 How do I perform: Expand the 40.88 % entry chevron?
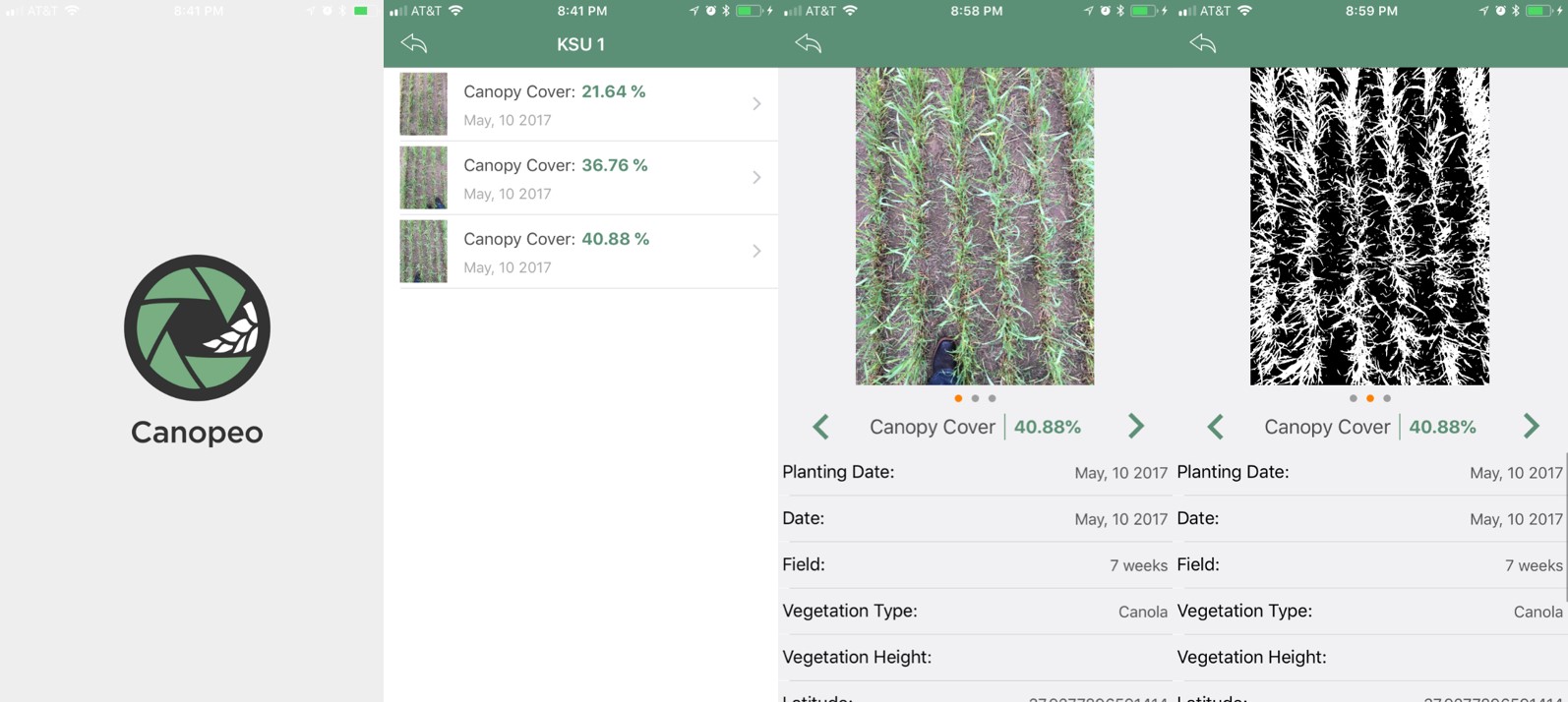click(756, 251)
